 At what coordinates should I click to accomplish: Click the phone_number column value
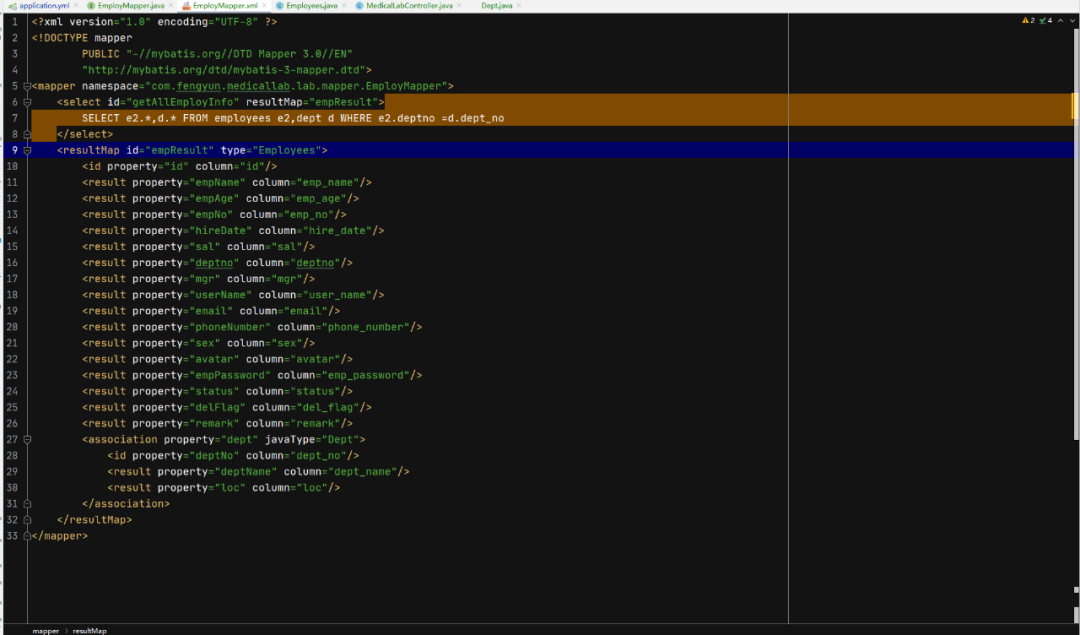point(368,327)
